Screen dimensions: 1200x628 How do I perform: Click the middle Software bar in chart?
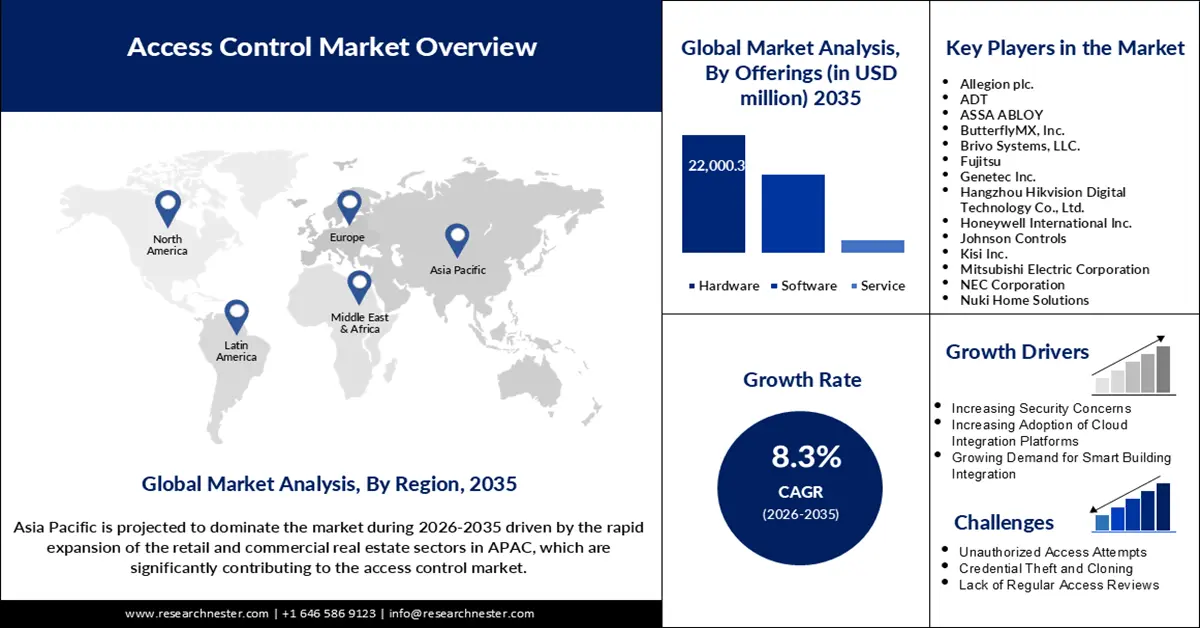(x=793, y=213)
